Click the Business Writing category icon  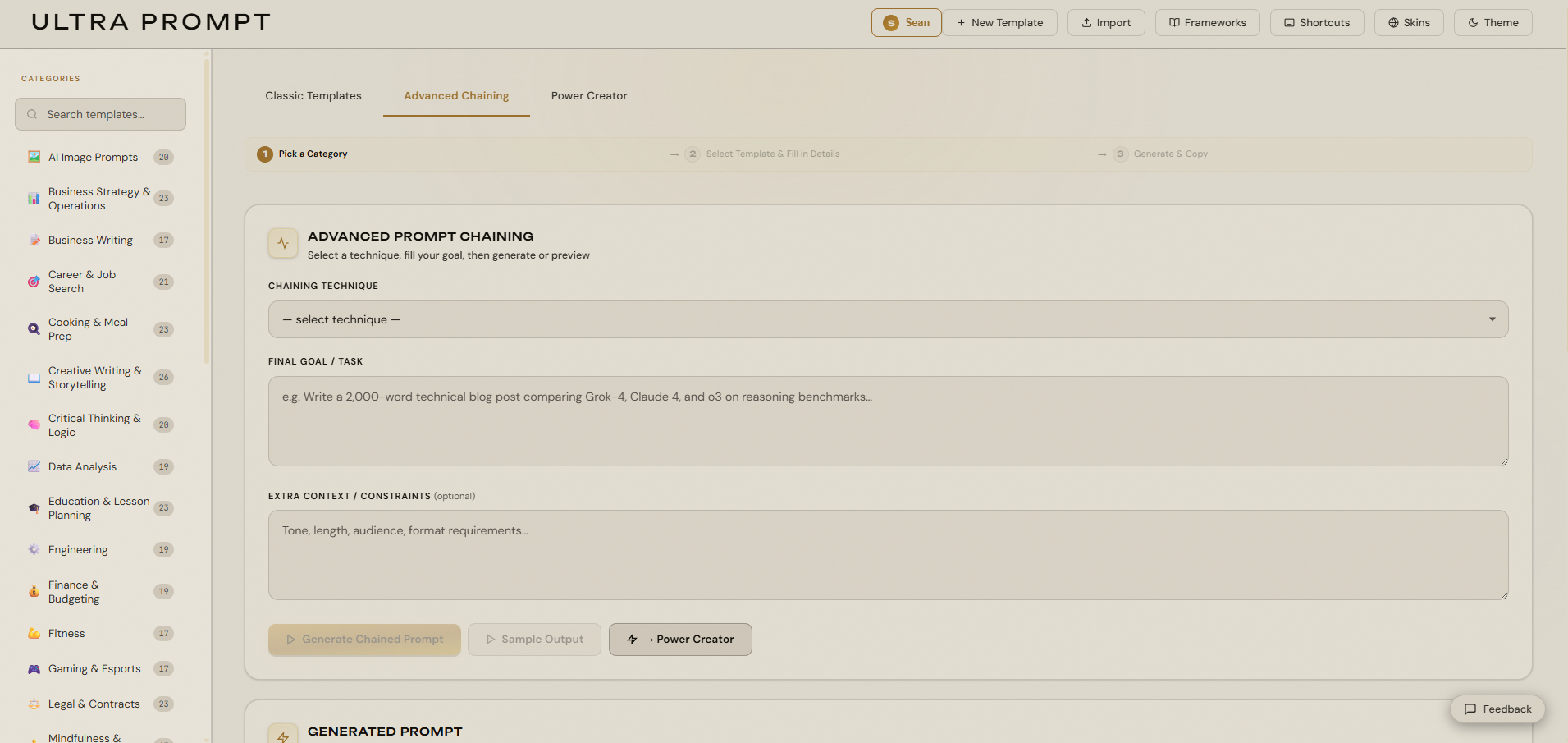34,241
